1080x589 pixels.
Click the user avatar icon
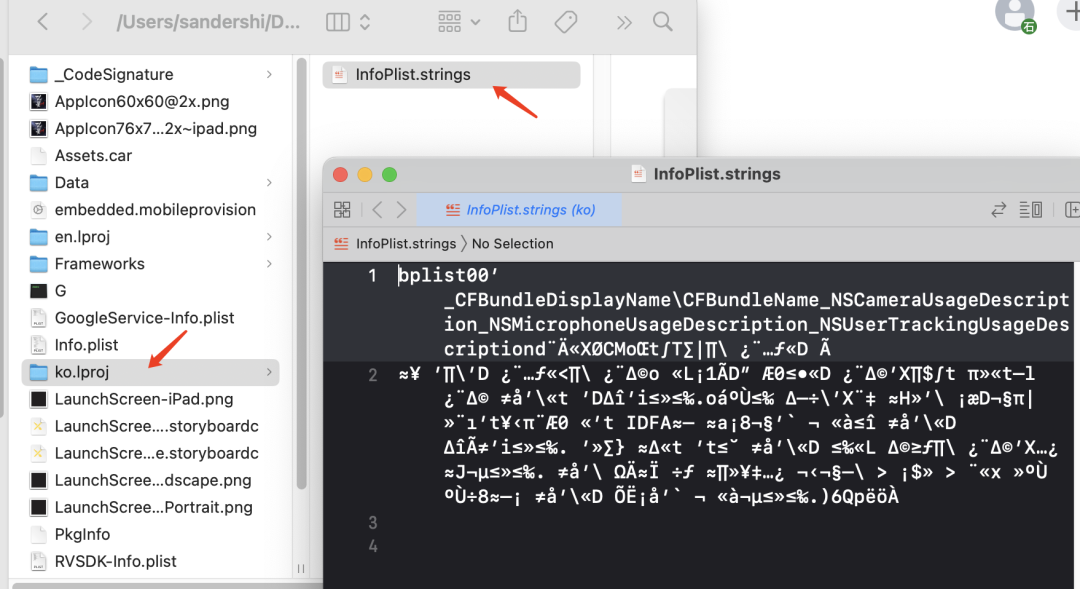point(1015,13)
